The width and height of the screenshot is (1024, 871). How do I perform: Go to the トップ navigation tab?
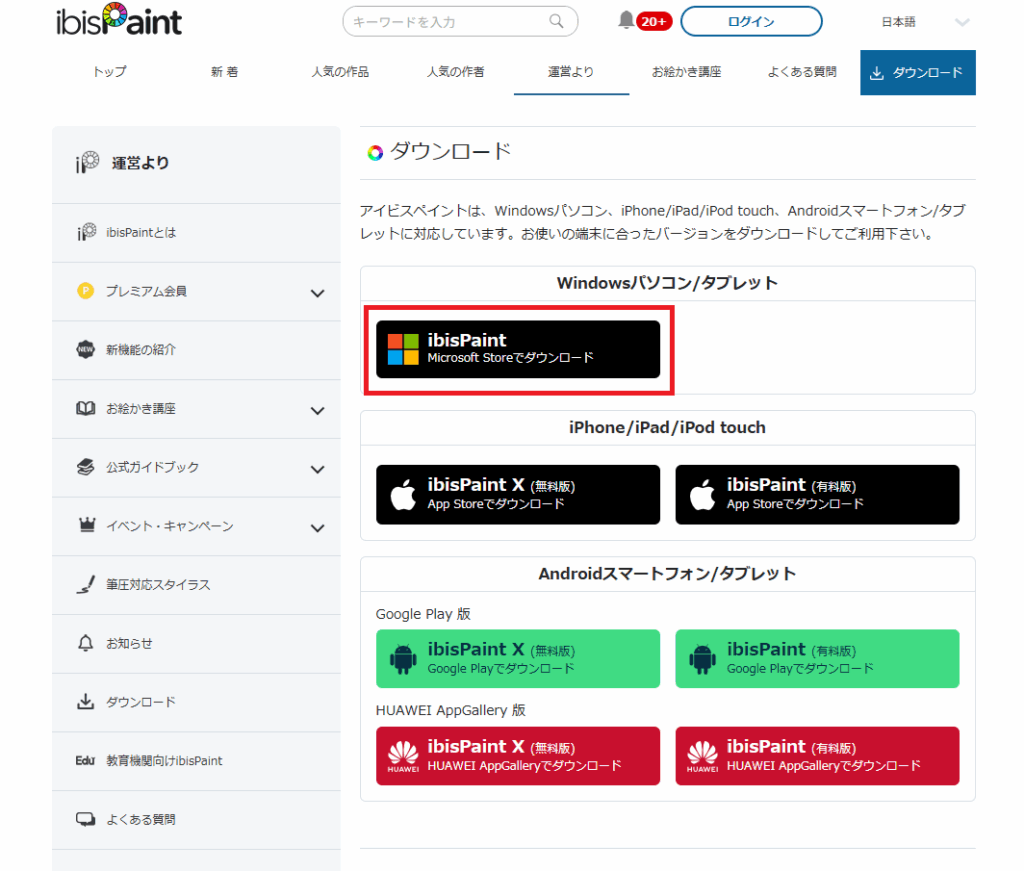point(109,72)
